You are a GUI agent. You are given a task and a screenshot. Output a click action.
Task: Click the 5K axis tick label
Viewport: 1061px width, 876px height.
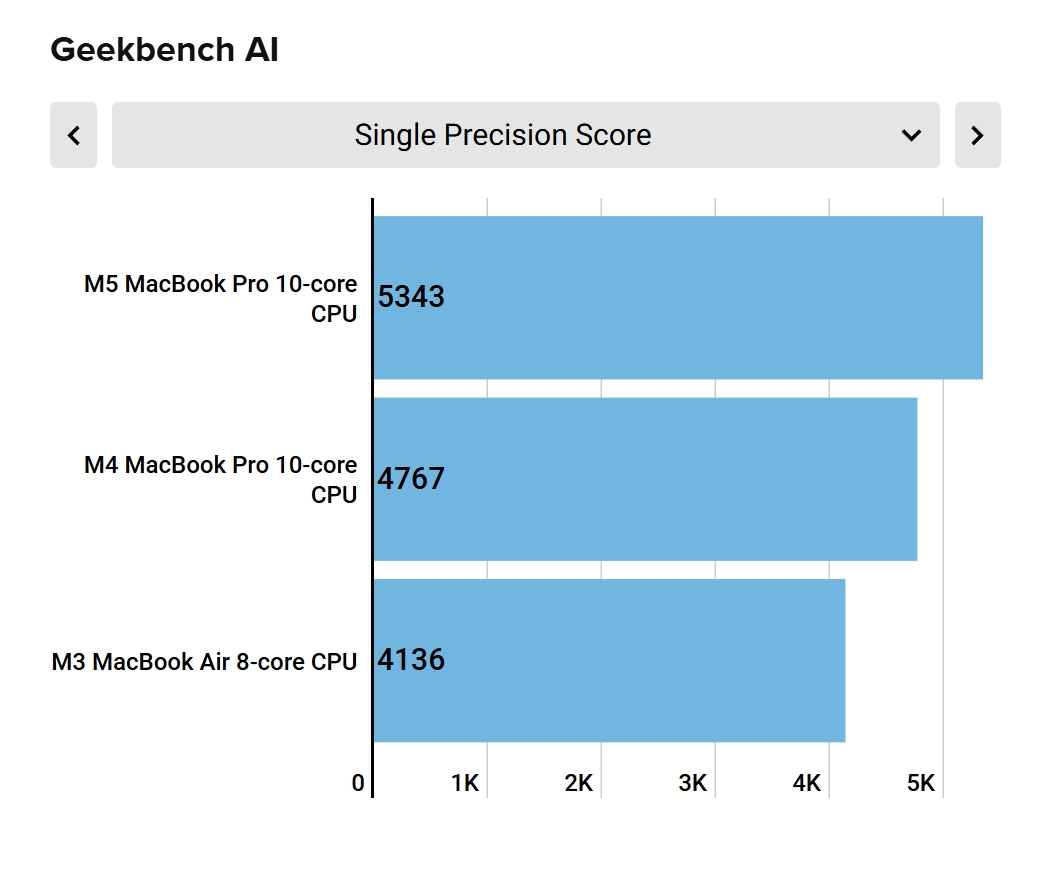pyautogui.click(x=921, y=783)
